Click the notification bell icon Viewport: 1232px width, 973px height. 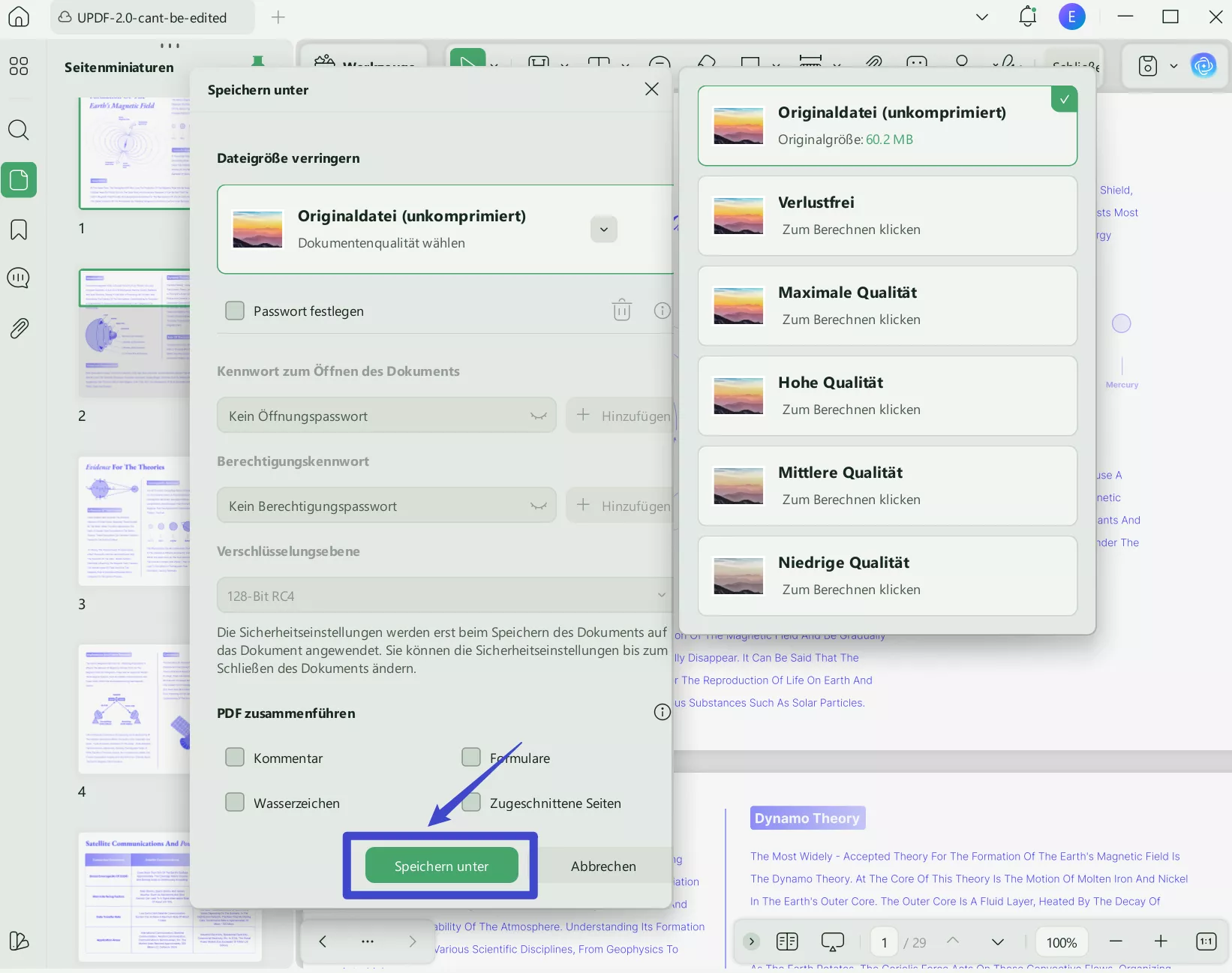click(x=1027, y=17)
